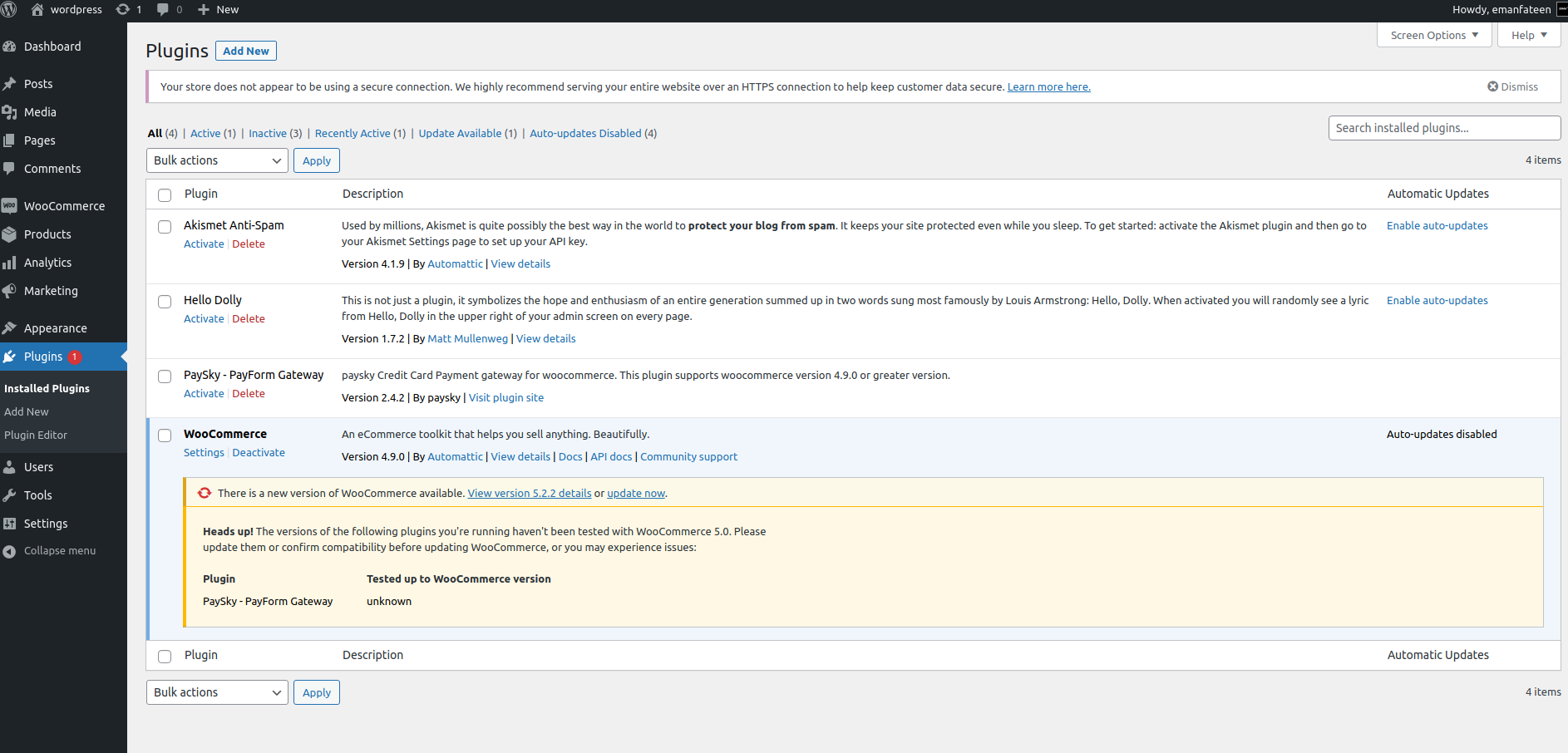This screenshot has width=1568, height=753.
Task: Open the WordPress logo menu
Action: pyautogui.click(x=9, y=10)
